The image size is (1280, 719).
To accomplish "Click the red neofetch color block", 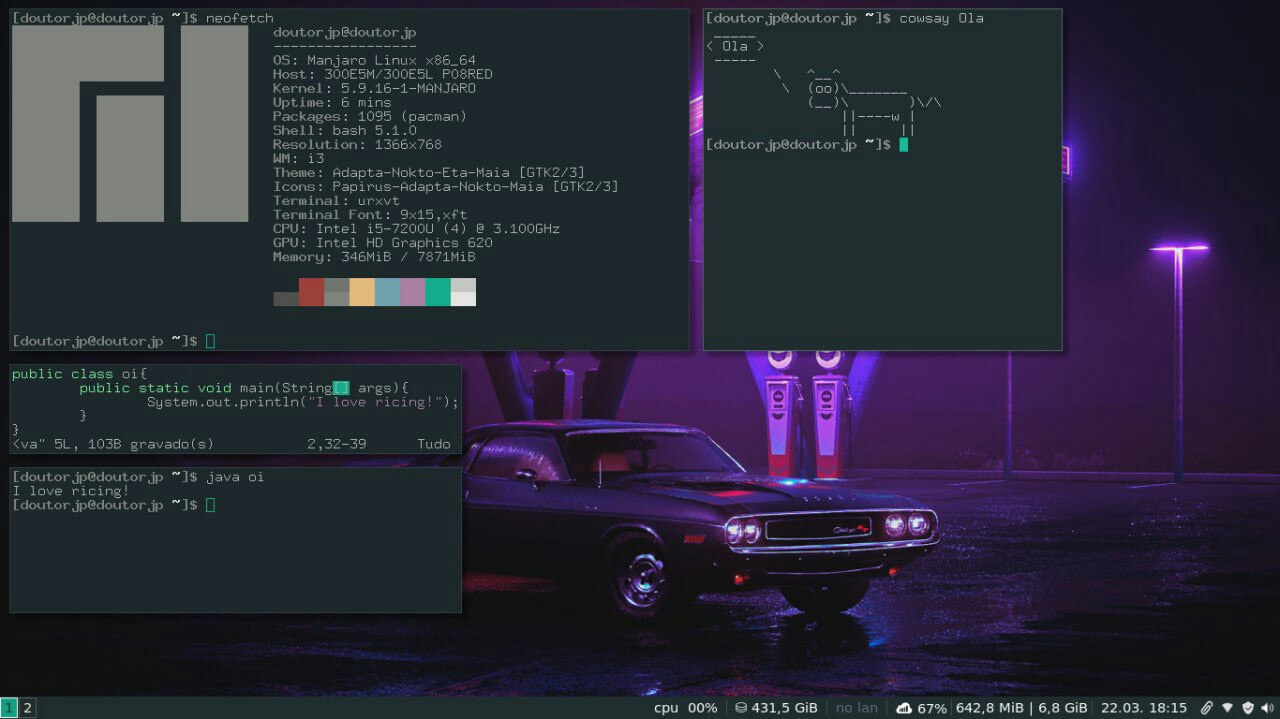I will point(311,292).
